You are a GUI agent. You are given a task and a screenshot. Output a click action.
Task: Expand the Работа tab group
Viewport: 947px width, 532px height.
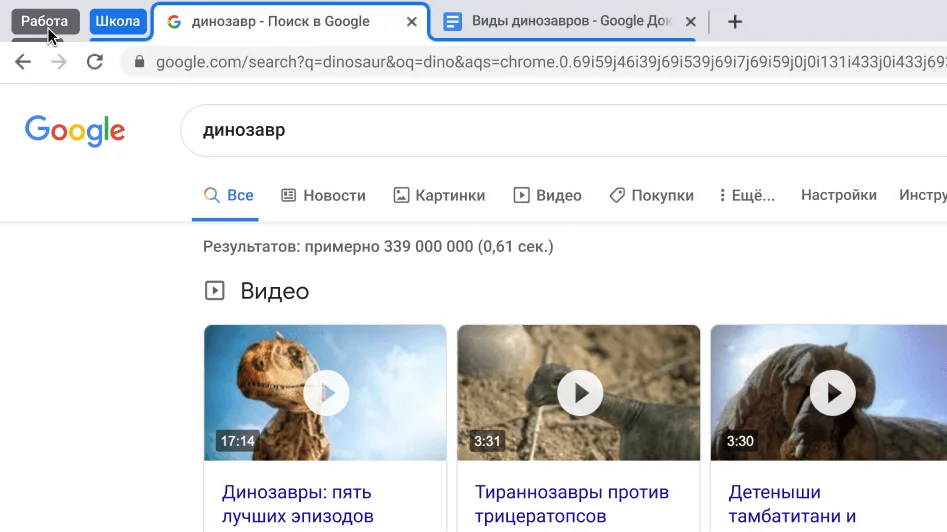click(x=45, y=21)
